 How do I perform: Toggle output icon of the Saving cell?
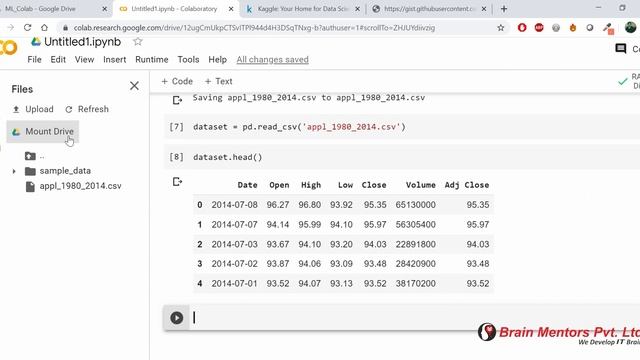[x=177, y=100]
